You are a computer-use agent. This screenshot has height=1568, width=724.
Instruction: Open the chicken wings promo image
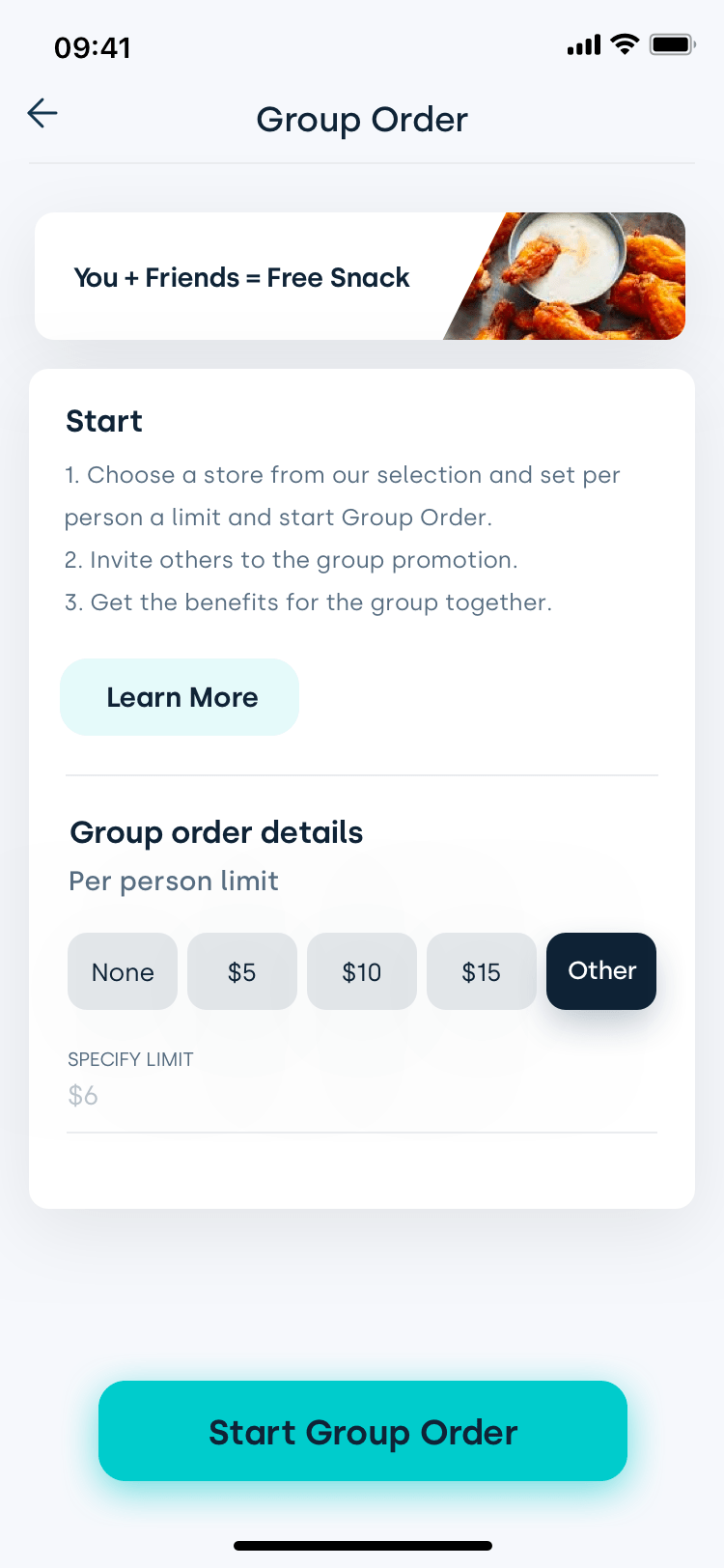(565, 276)
